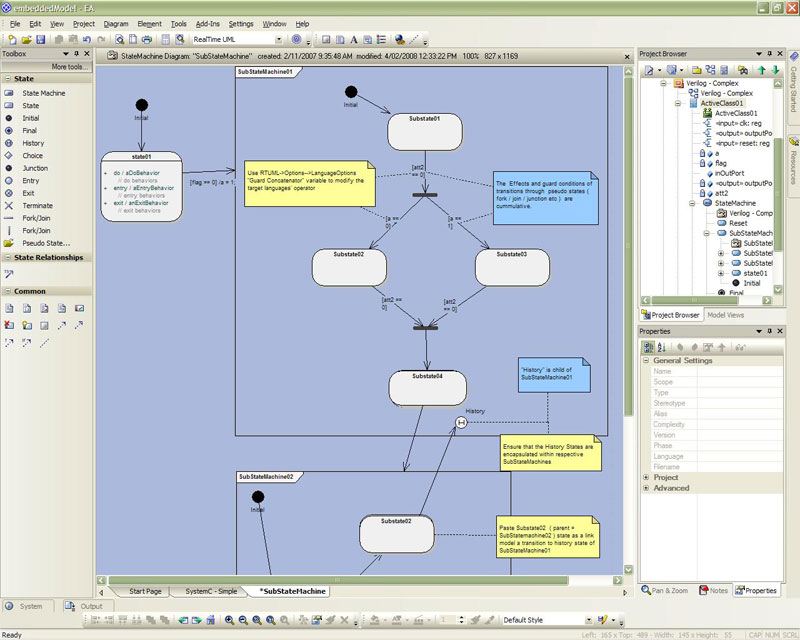Open the Notes panel tab

[x=714, y=590]
